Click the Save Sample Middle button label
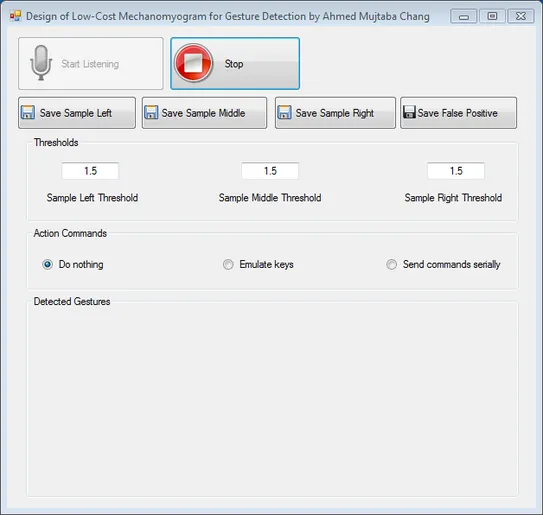The height and width of the screenshot is (515, 543). point(203,113)
